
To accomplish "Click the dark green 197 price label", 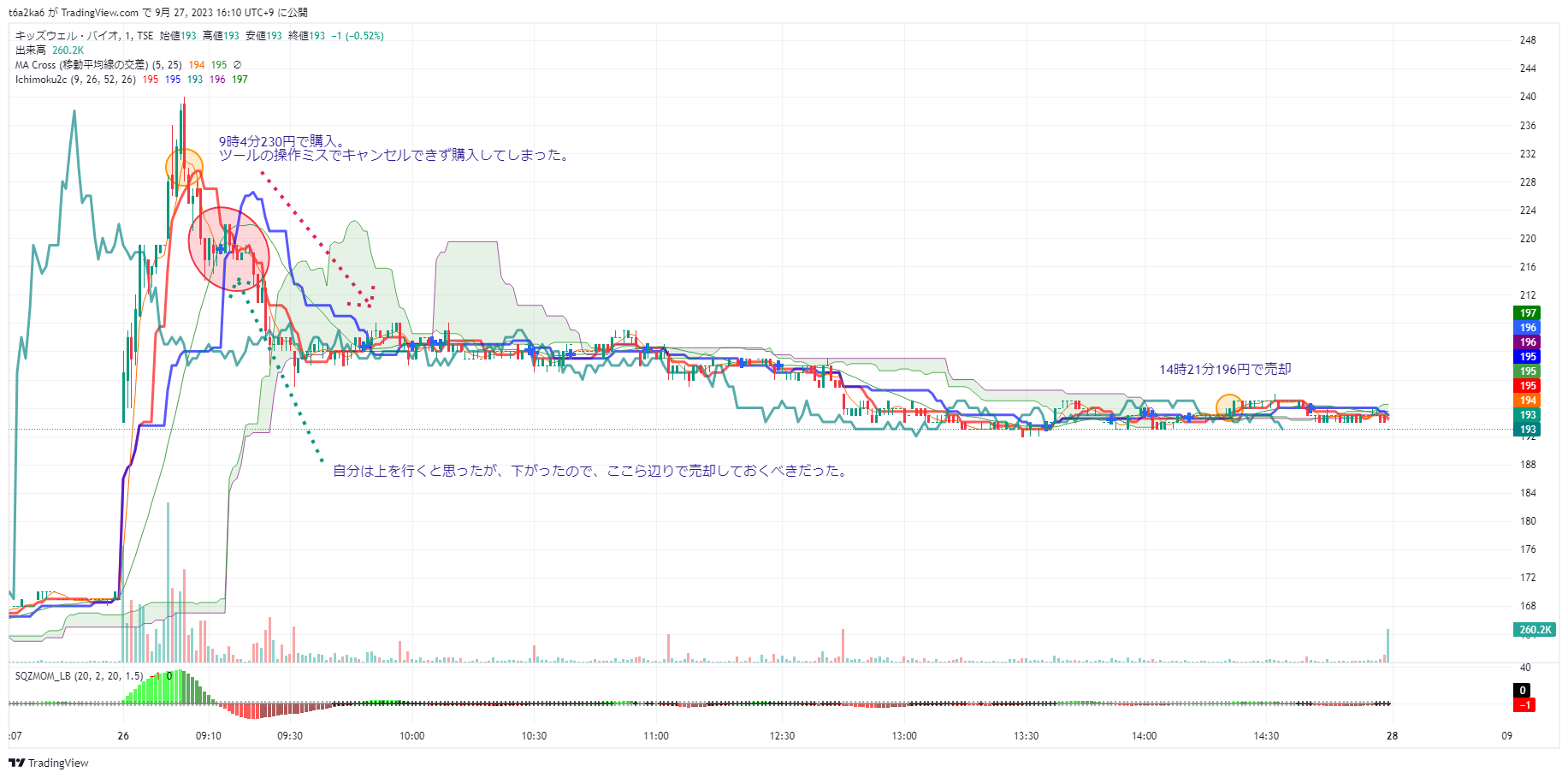I will point(1528,313).
